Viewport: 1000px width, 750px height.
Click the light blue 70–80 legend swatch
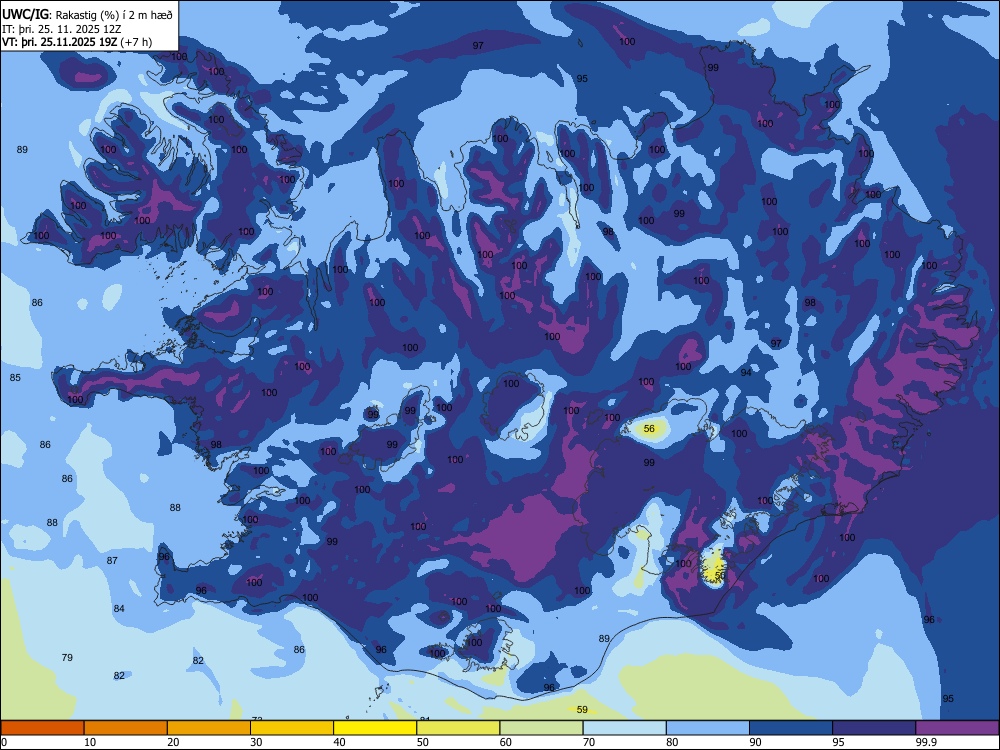625,728
